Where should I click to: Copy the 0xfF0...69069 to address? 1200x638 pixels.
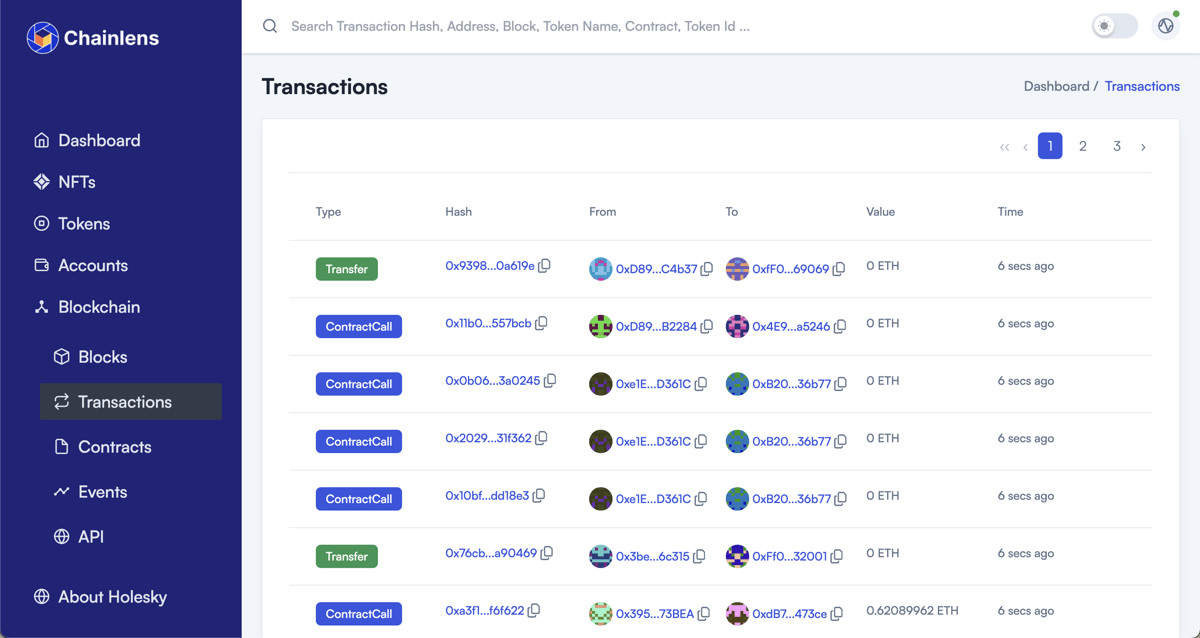pos(839,269)
